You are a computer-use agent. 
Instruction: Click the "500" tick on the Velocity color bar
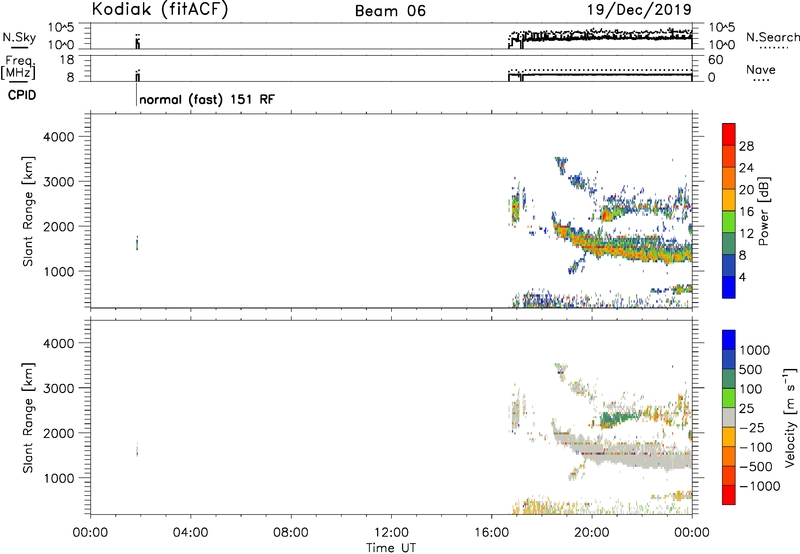[751, 370]
